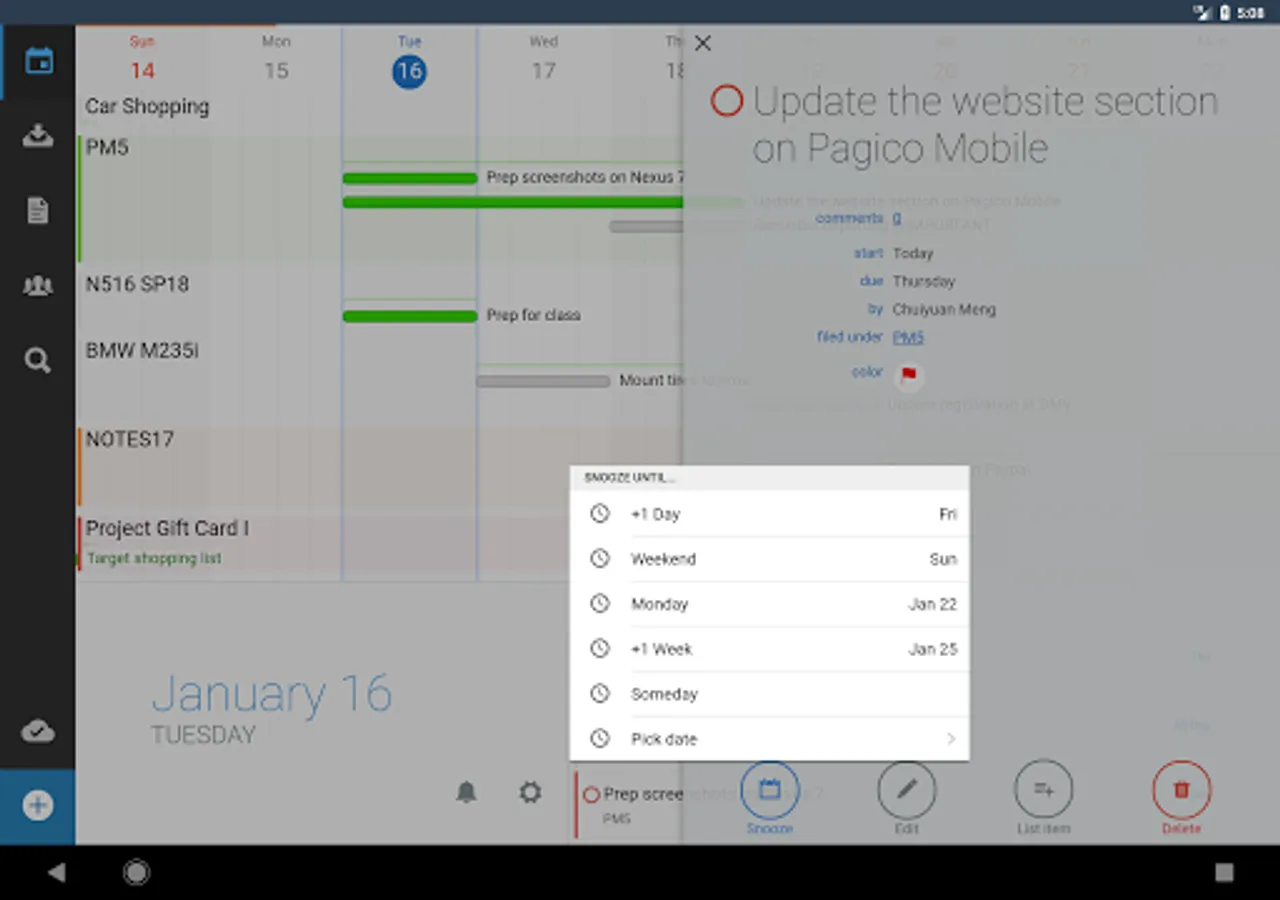
Task: Select the 'Prep for class' green bar
Action: coord(410,316)
